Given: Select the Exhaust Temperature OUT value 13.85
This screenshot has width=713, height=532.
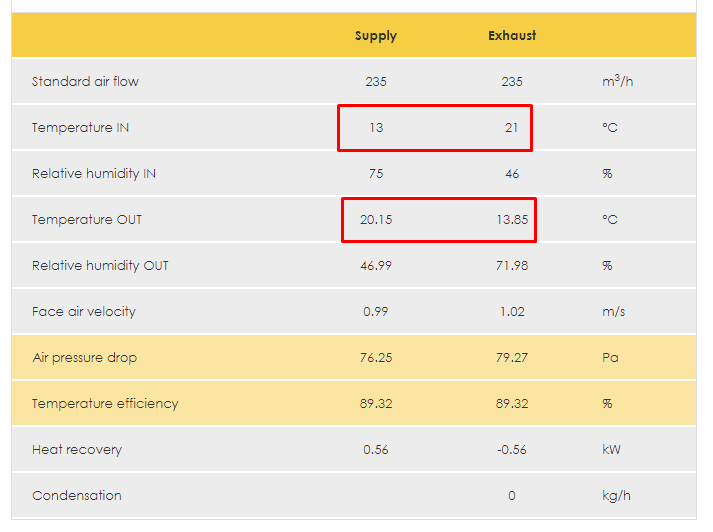Looking at the screenshot, I should click(512, 220).
